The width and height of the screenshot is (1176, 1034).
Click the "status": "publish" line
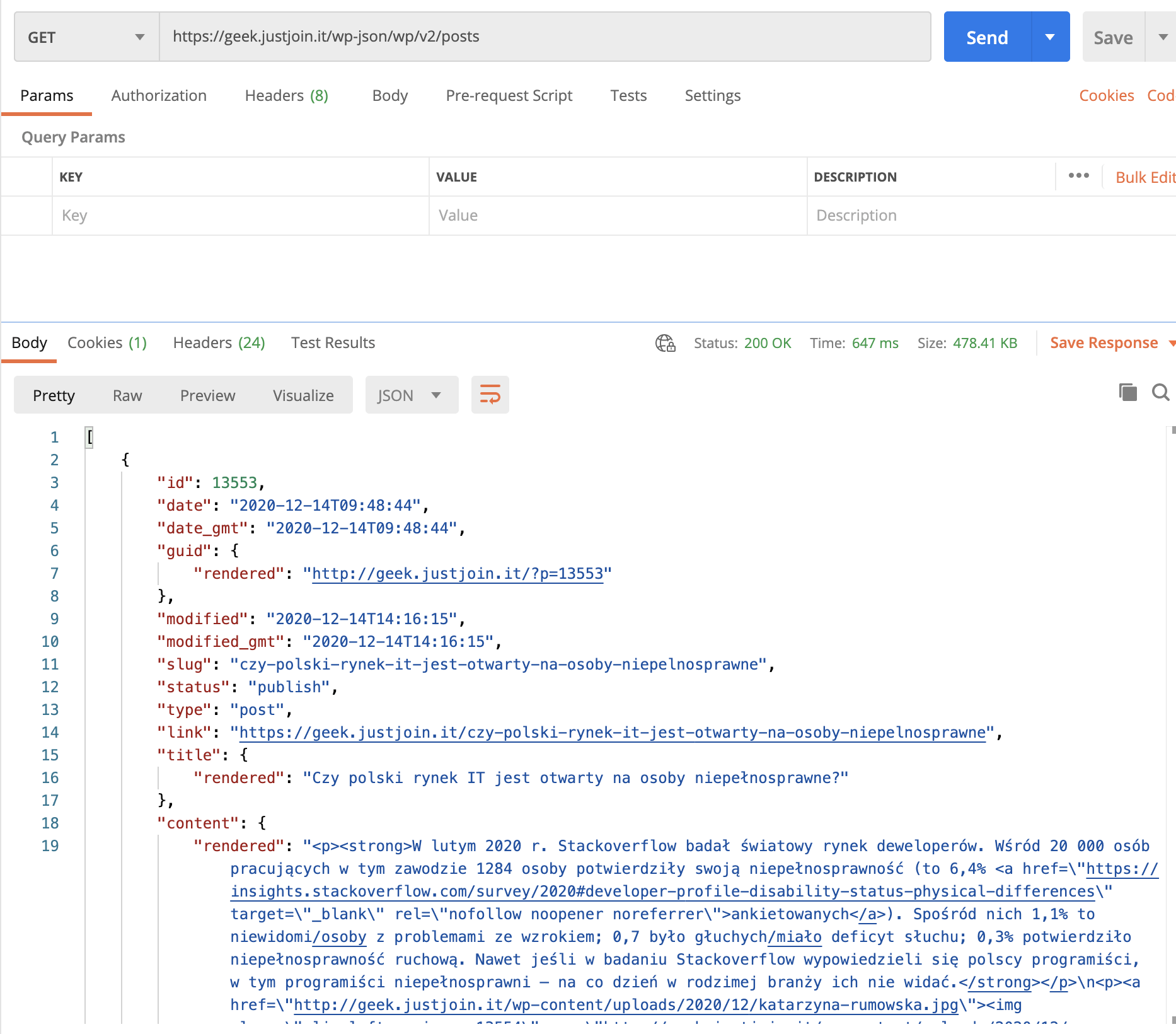tap(247, 687)
